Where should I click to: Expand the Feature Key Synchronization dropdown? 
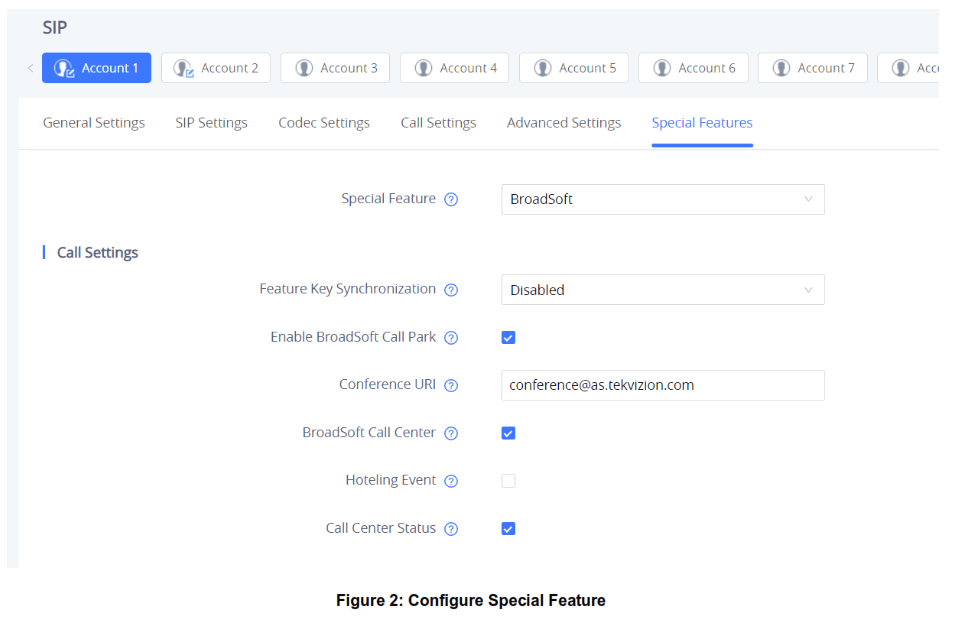tap(662, 290)
